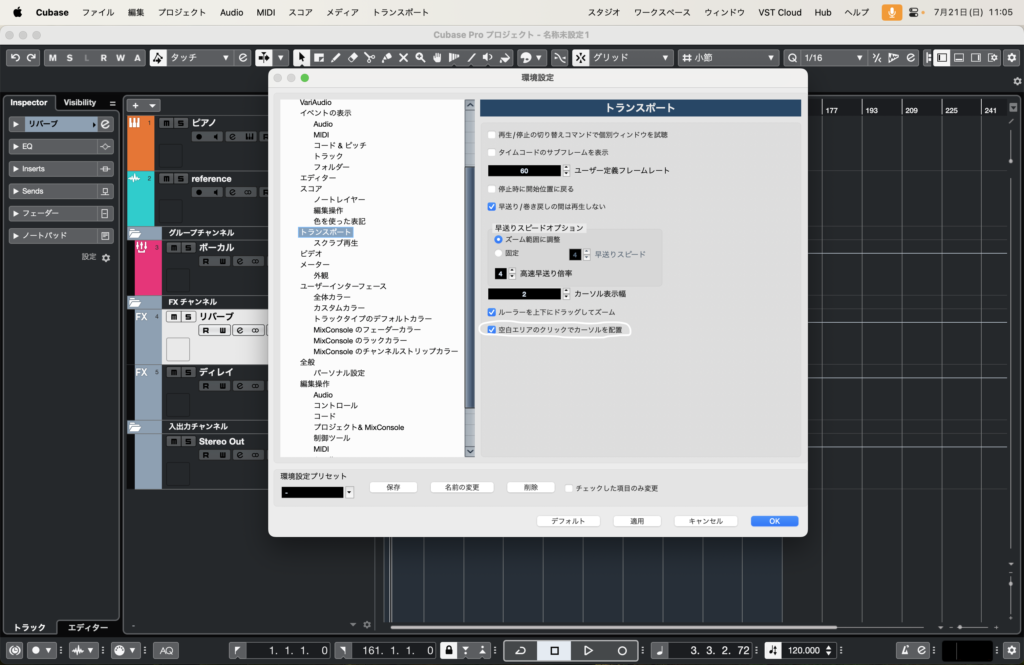This screenshot has width=1024, height=665.
Task: Open the settings gear in the Inspector
Action: tap(106, 258)
